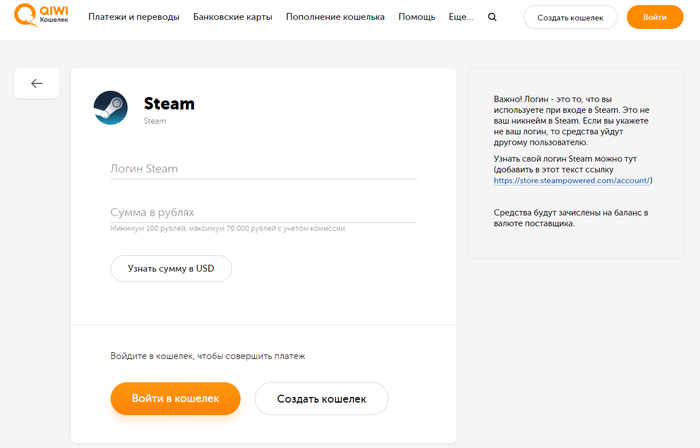This screenshot has width=700, height=448.
Task: Open the Платежи и переводы menu
Action: coord(133,17)
